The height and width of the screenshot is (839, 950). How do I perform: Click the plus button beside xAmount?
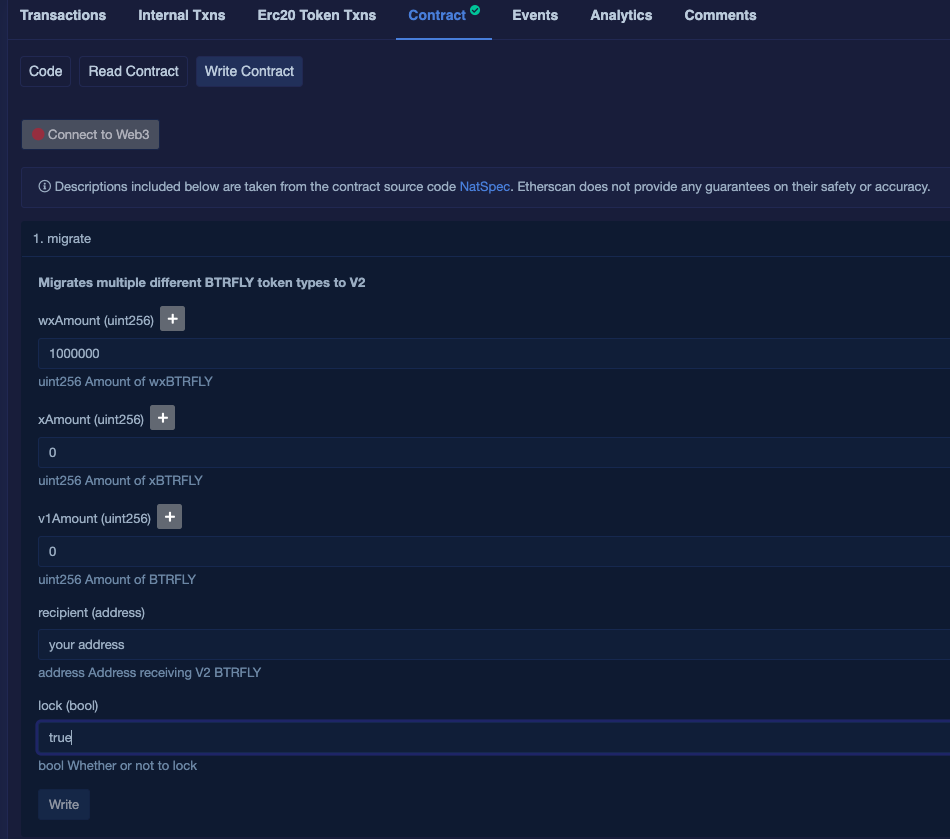click(x=162, y=418)
